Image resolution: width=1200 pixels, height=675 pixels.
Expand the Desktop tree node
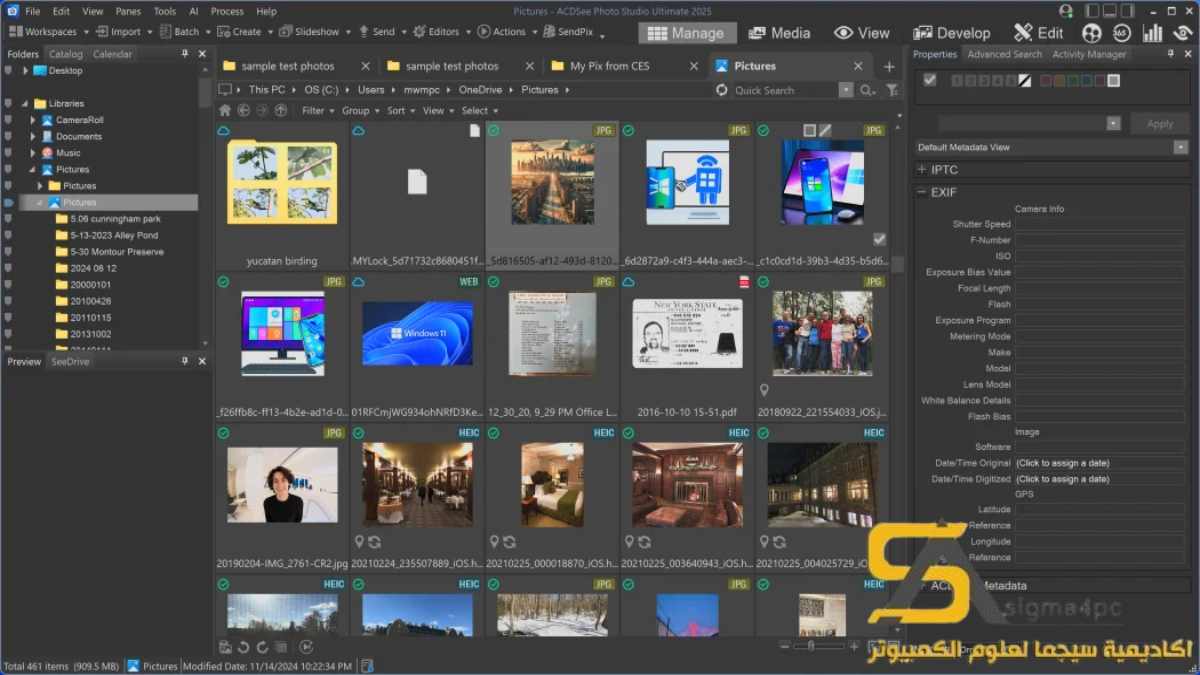(26, 71)
